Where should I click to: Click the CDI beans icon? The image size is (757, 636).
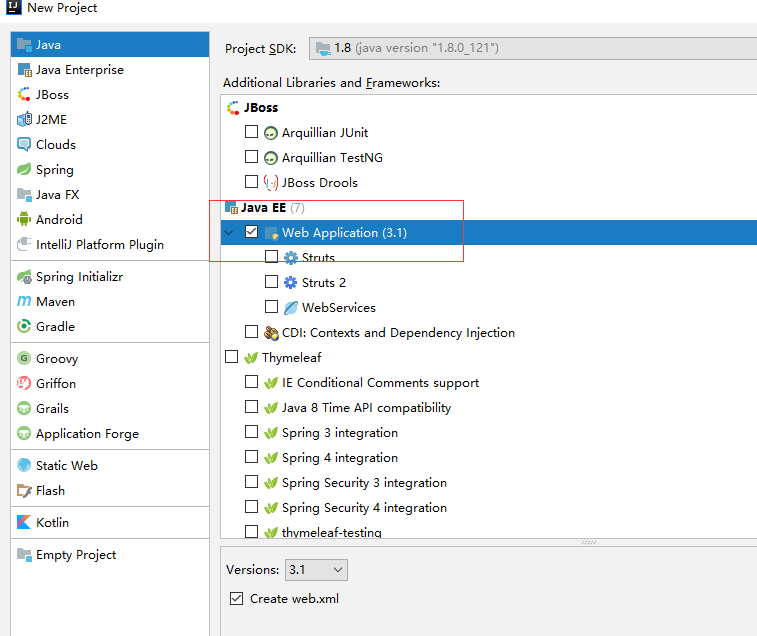point(271,333)
